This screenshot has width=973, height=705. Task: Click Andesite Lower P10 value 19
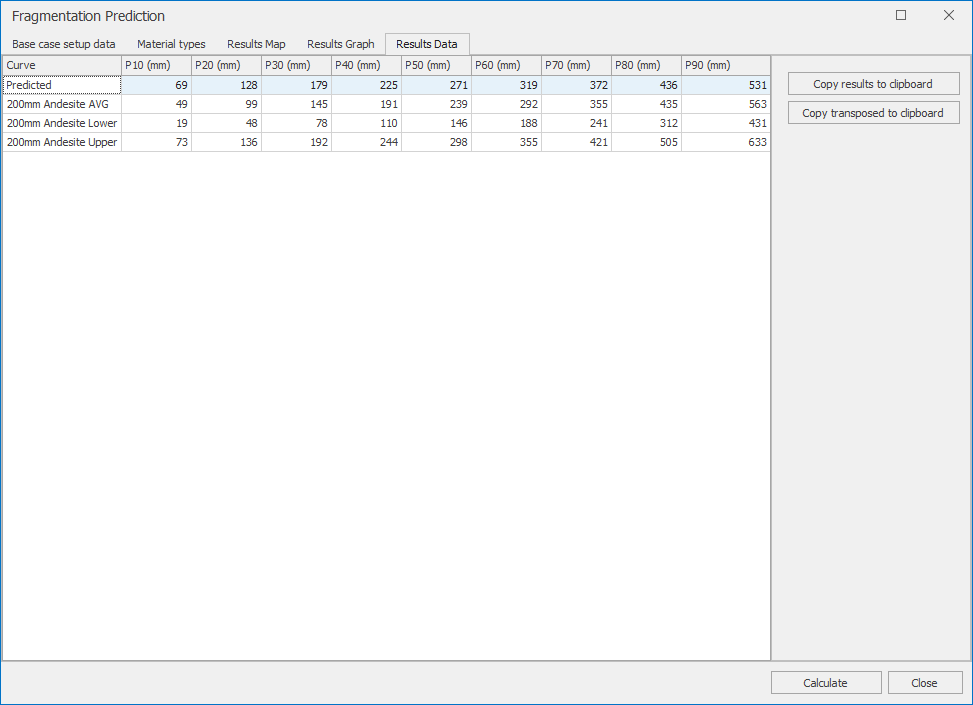(x=156, y=123)
